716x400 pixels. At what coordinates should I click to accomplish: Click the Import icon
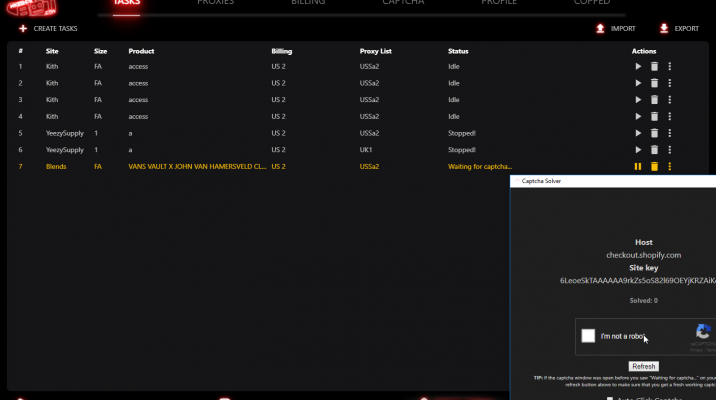[x=600, y=29]
